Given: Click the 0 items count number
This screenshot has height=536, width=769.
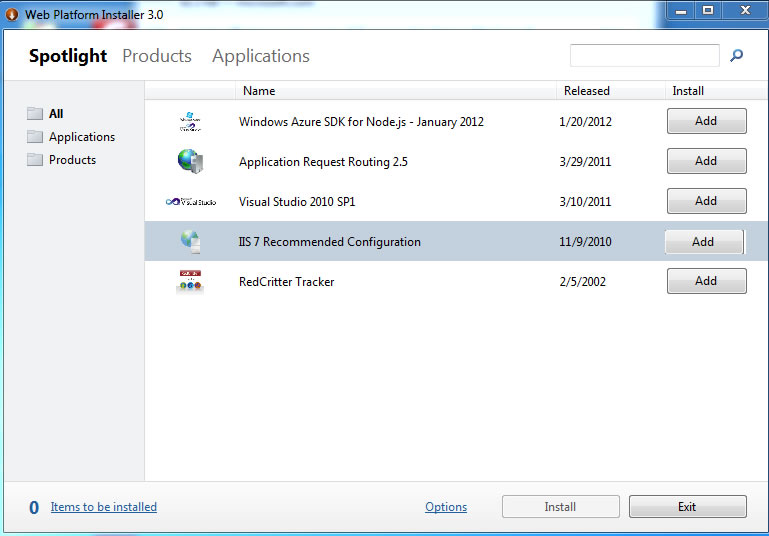Looking at the screenshot, I should 34,508.
